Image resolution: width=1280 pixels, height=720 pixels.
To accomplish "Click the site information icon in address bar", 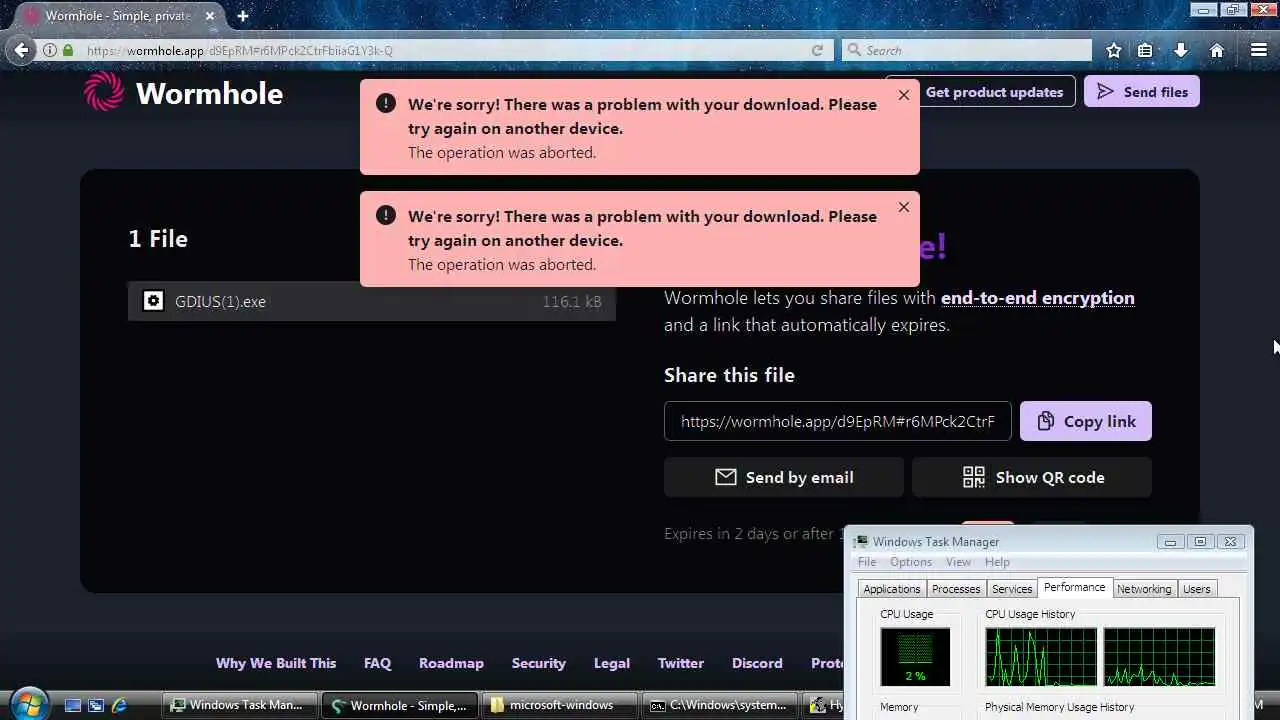I will (50, 50).
